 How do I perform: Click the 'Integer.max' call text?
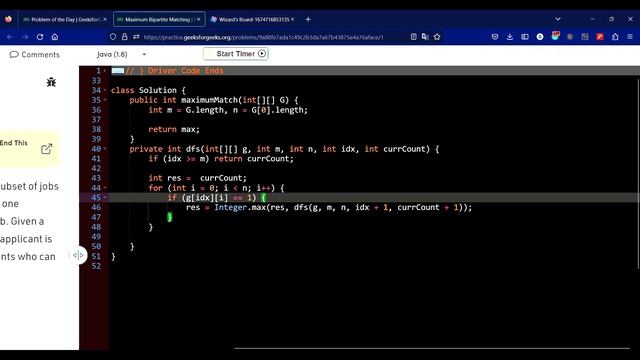[x=240, y=207]
